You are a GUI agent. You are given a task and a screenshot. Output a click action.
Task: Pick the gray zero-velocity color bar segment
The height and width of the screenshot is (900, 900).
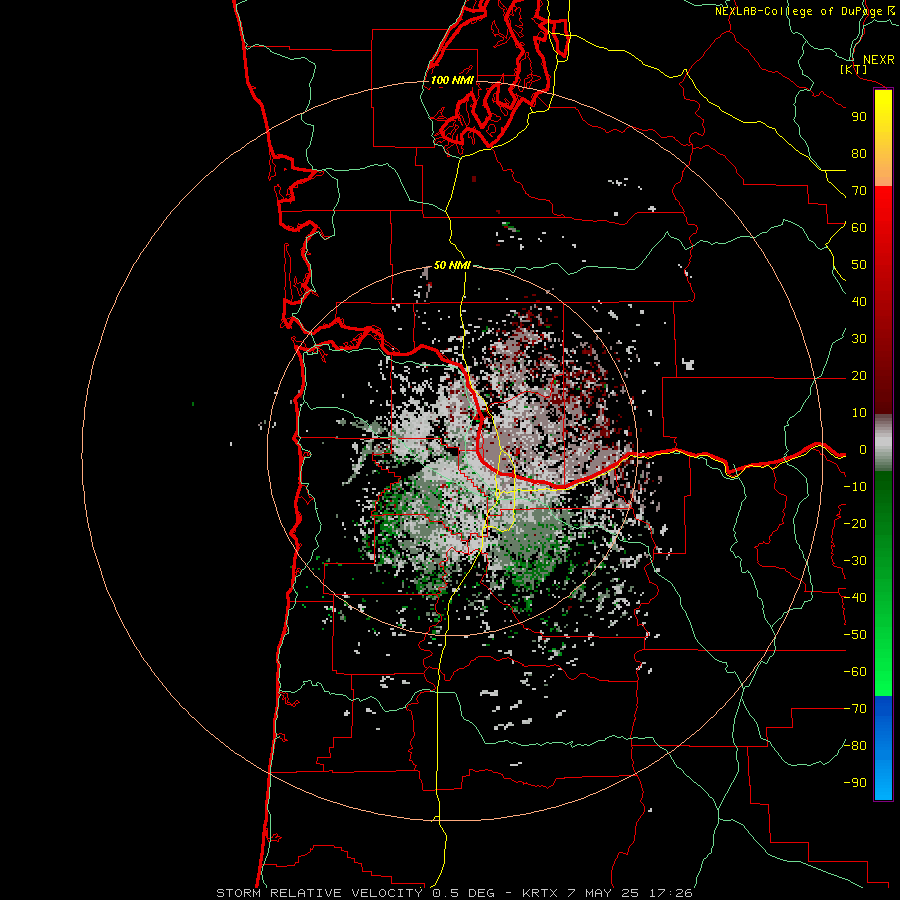883,442
